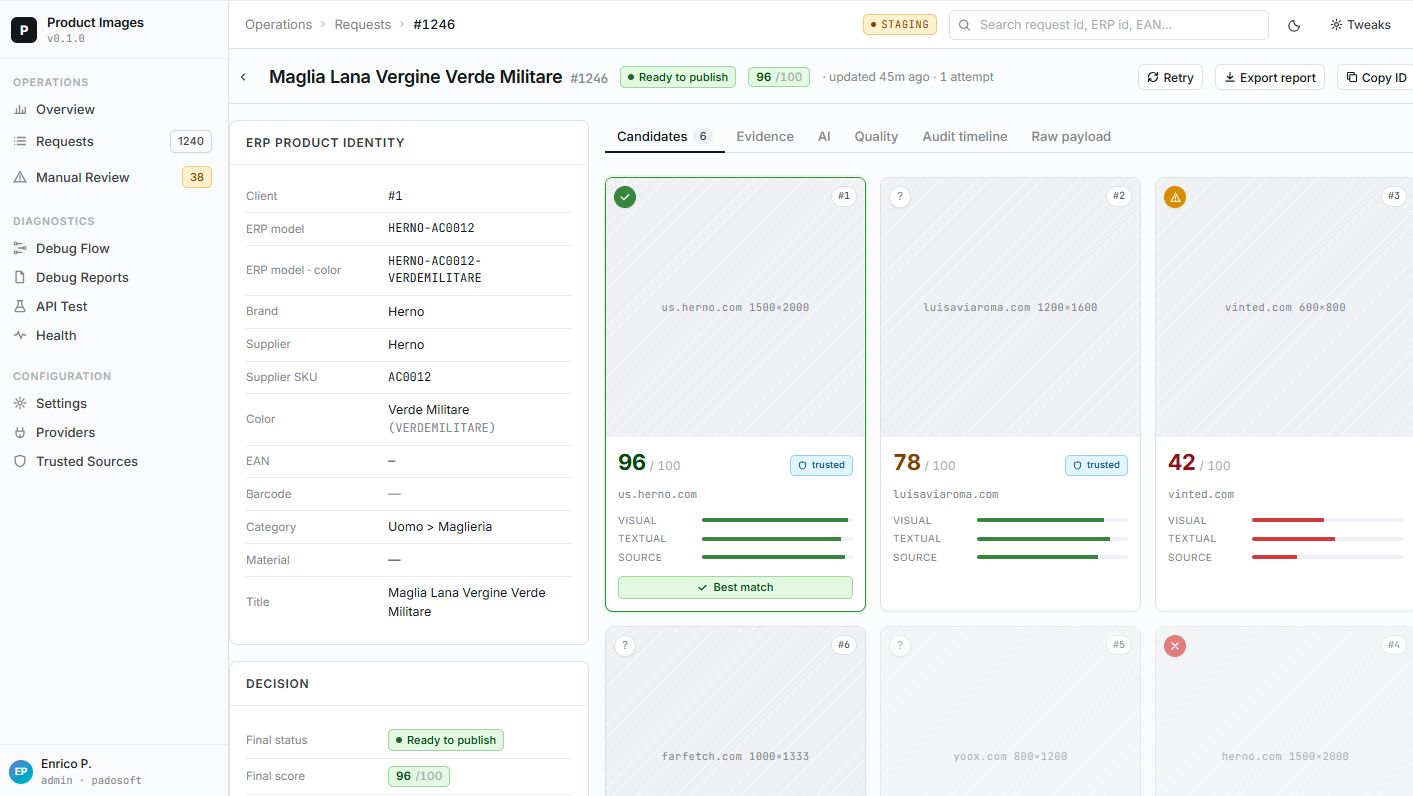This screenshot has height=796, width=1413.
Task: Click the Ready to publish badge in header
Action: [x=678, y=77]
